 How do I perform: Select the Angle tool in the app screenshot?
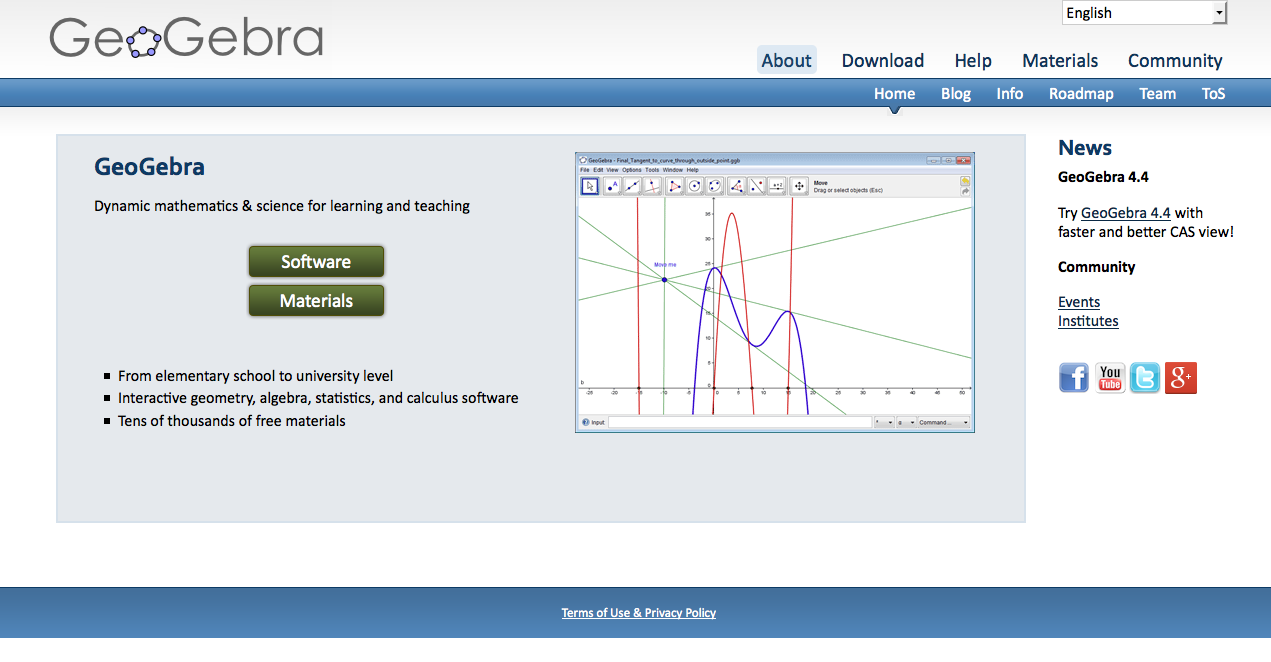tap(737, 186)
